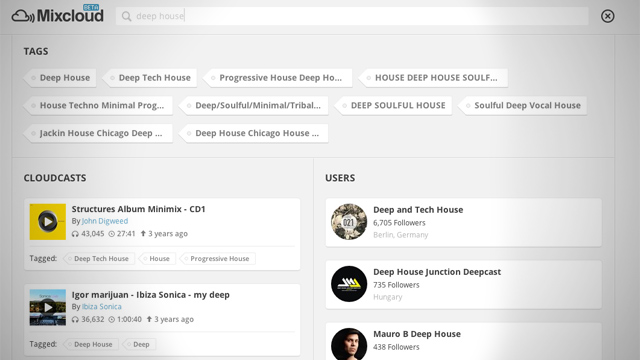Open Deep and Tech House user avatar
Screen dimensions: 640x360
point(349,222)
